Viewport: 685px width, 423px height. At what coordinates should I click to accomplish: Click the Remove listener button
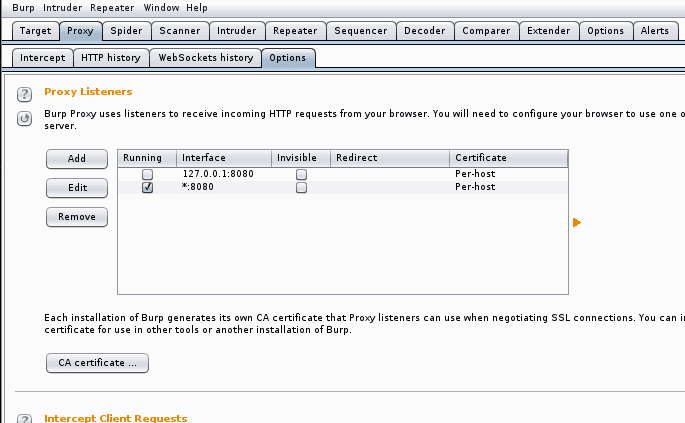(x=77, y=217)
